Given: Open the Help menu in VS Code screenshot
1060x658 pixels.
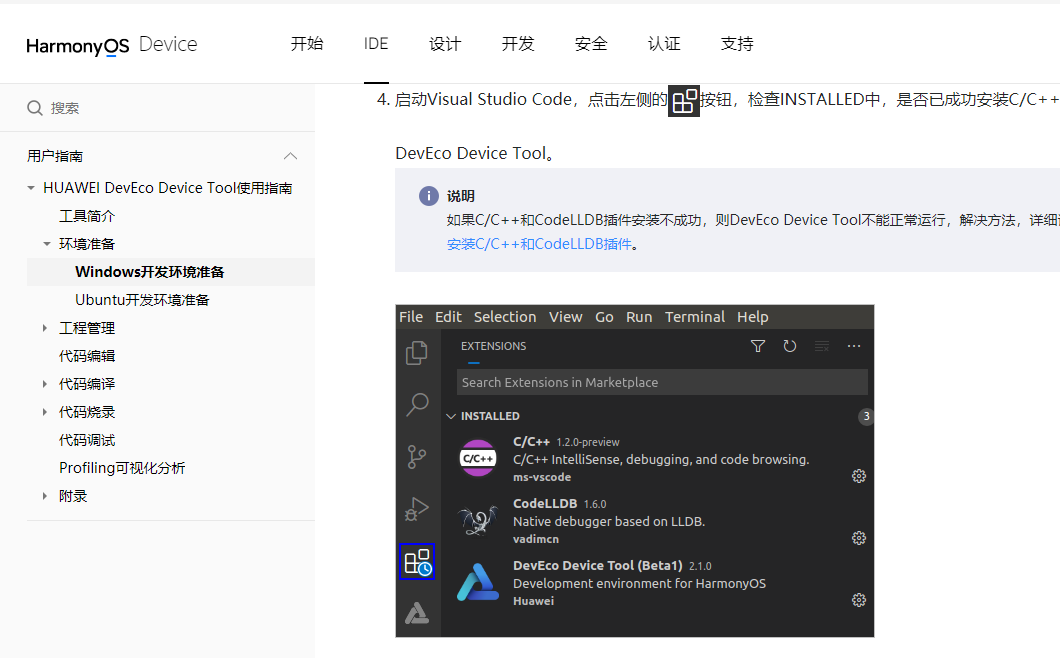Looking at the screenshot, I should pos(752,317).
